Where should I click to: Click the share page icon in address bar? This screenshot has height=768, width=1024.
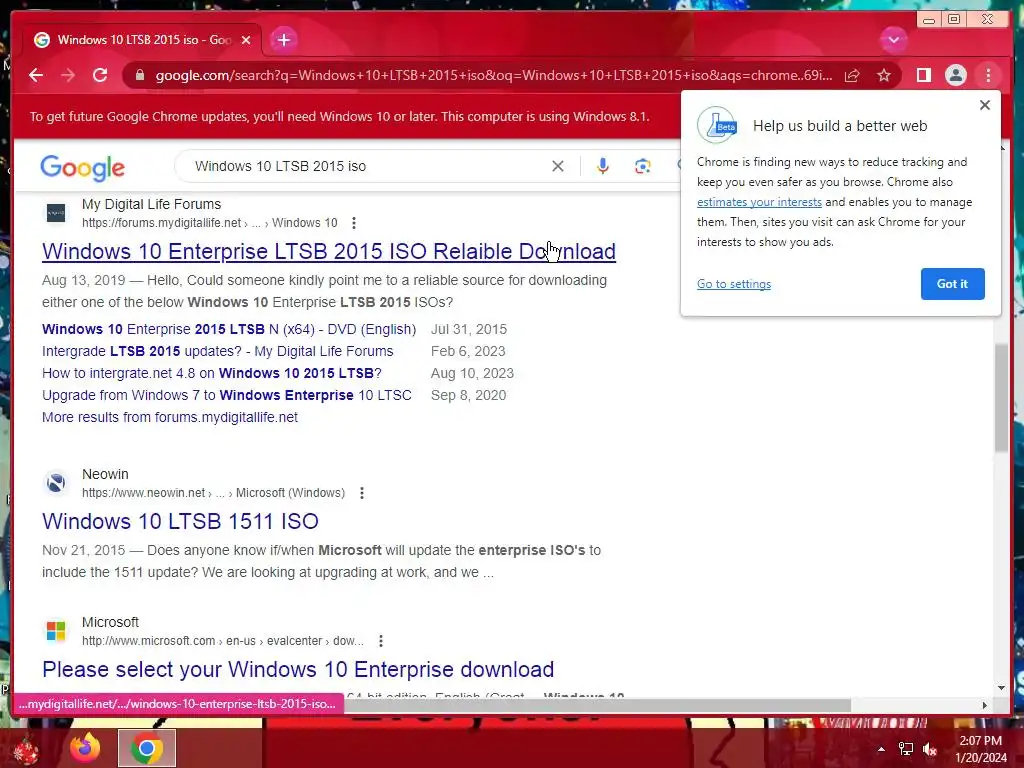click(x=852, y=76)
